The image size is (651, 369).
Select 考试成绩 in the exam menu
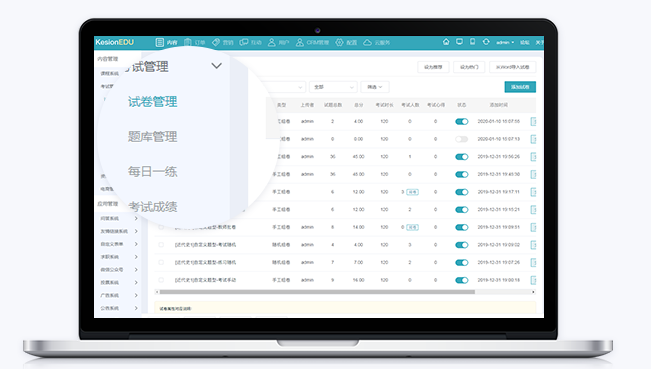click(x=152, y=206)
